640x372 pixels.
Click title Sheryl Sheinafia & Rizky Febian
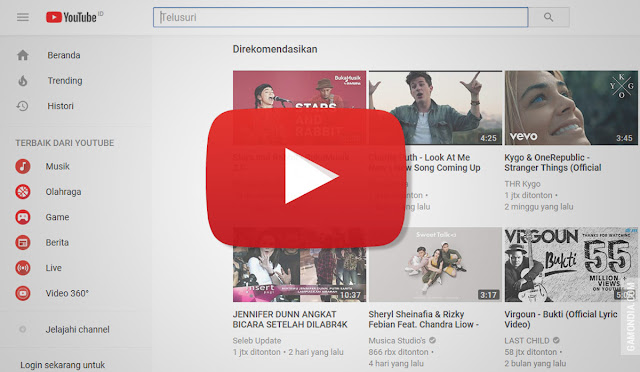[423, 319]
